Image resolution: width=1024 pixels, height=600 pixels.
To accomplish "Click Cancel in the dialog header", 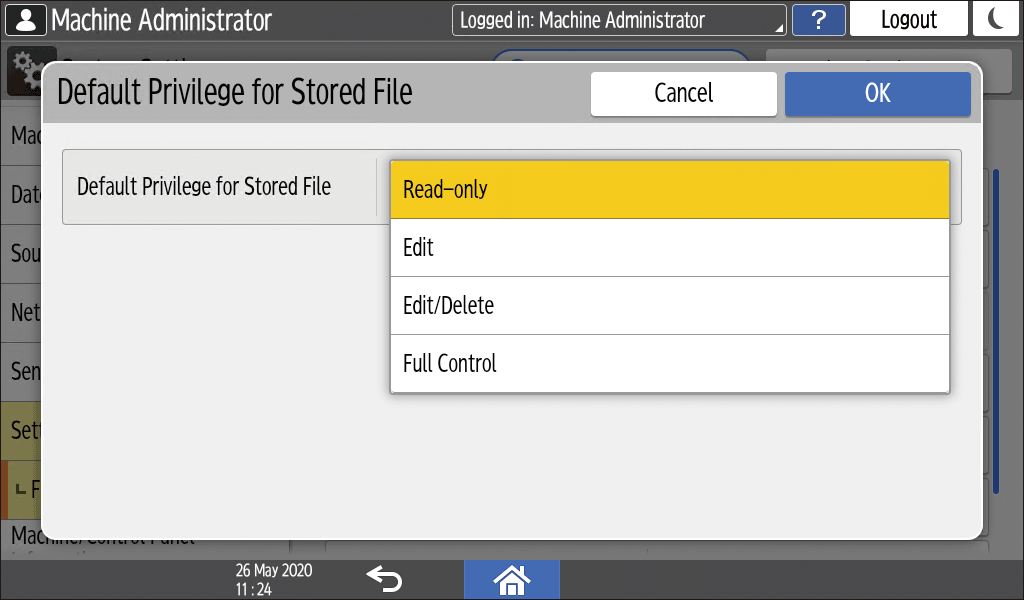I will click(683, 93).
